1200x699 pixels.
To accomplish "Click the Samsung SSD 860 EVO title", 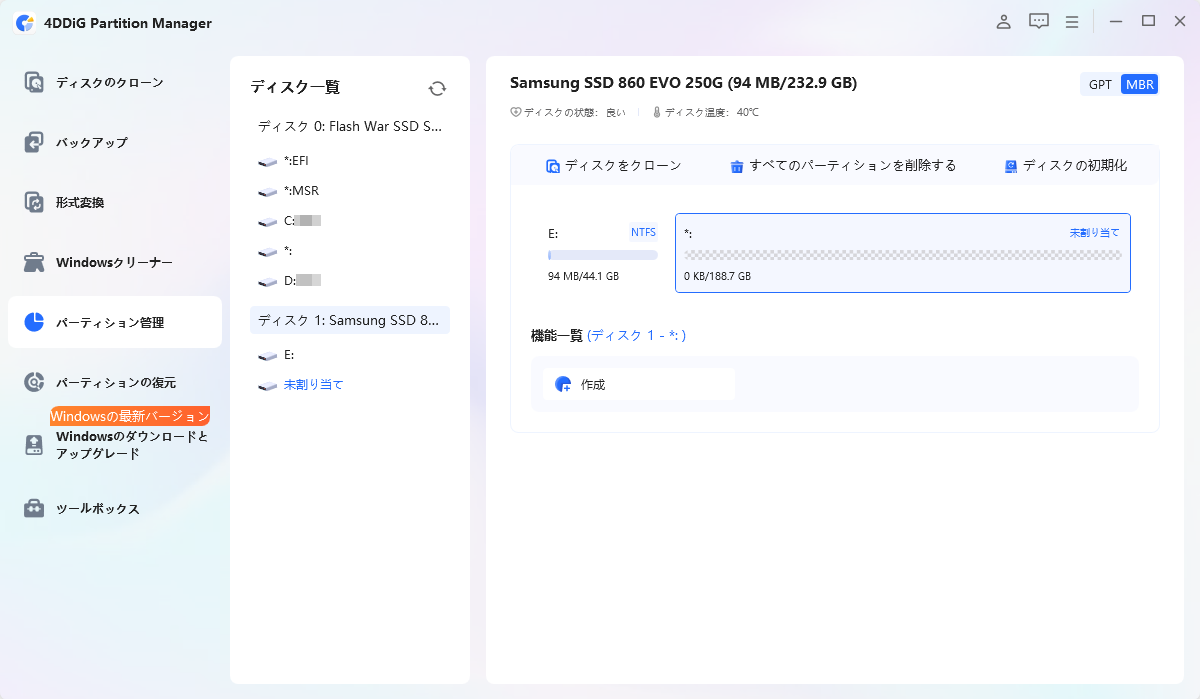I will 683,83.
